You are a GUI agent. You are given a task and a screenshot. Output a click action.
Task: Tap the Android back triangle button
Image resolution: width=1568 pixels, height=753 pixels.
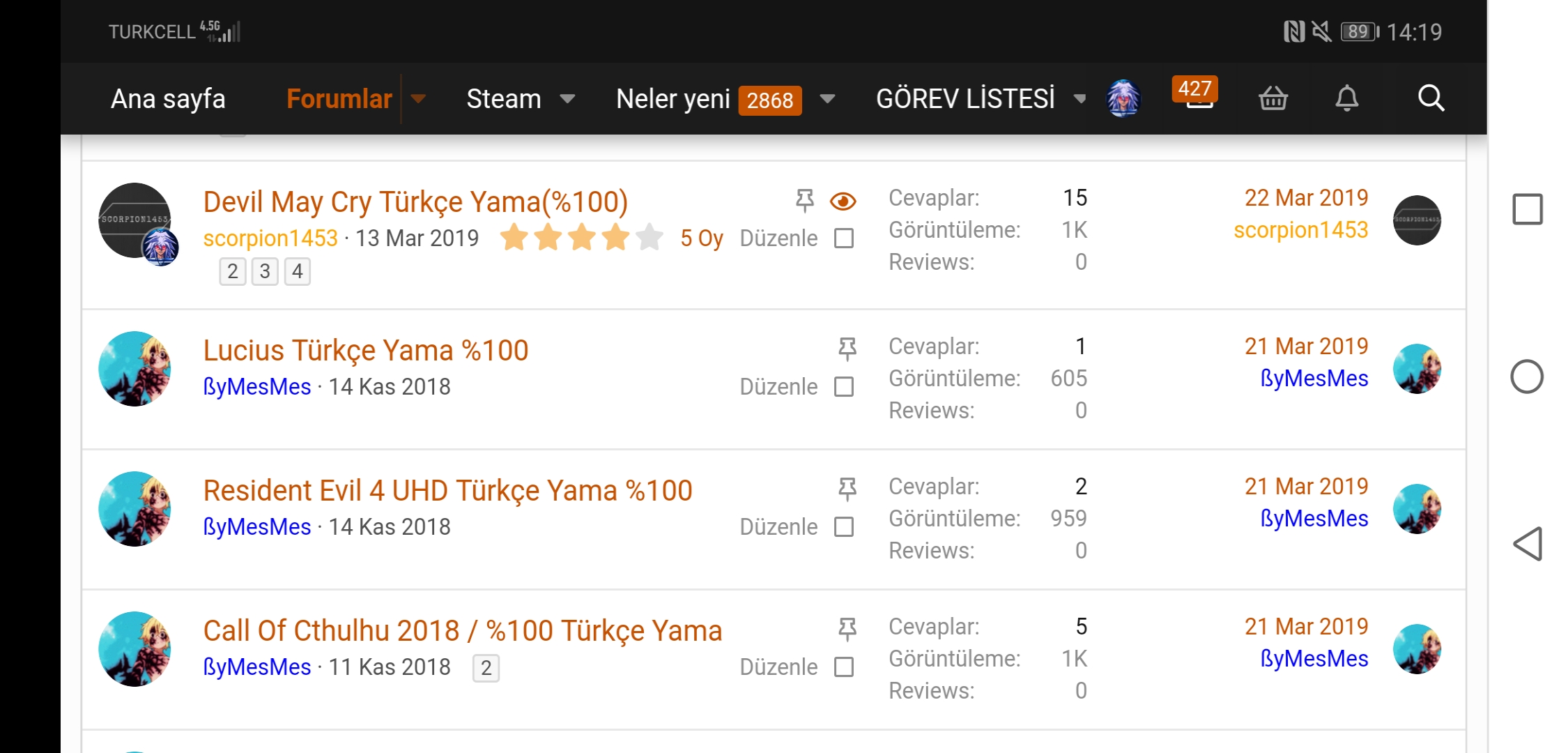[1528, 544]
